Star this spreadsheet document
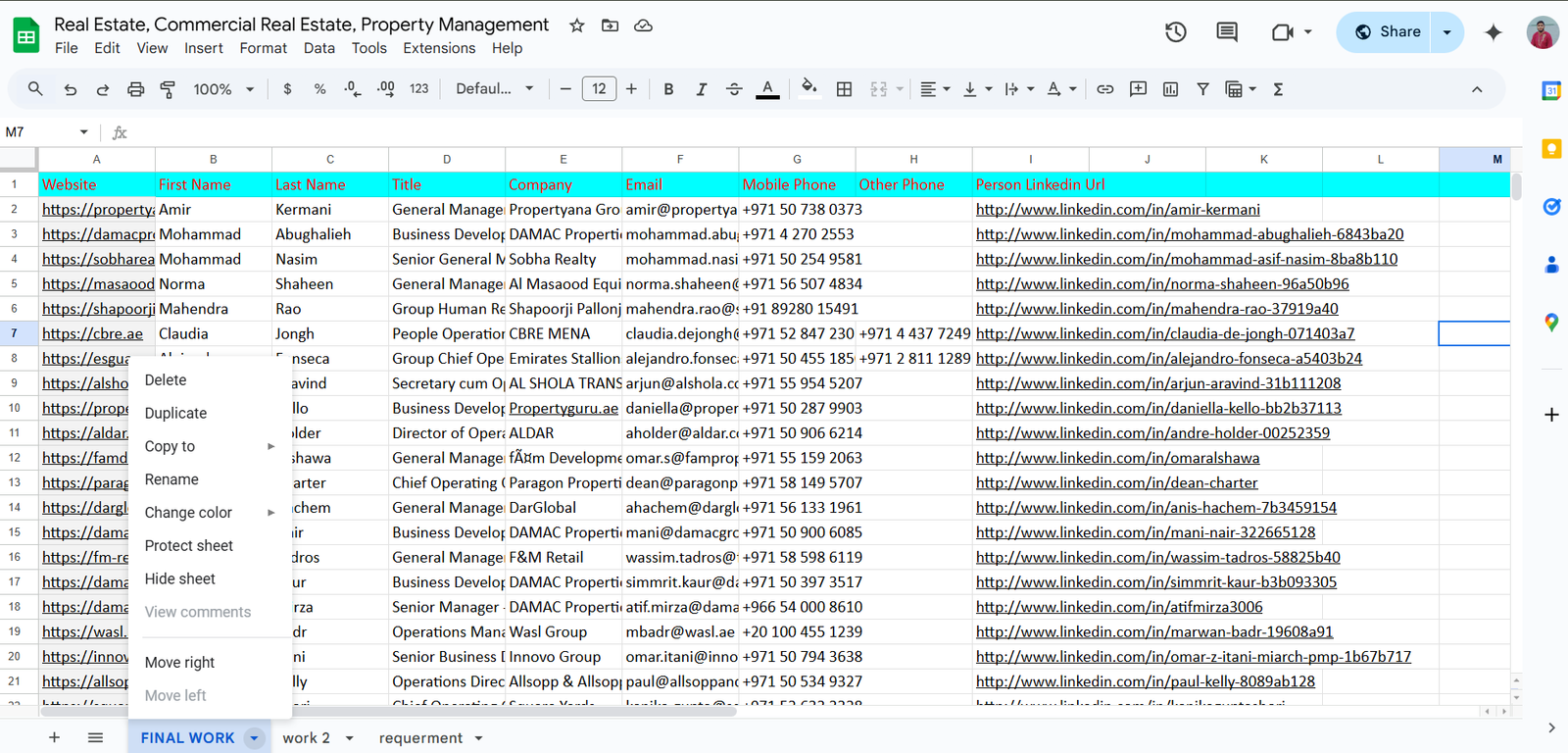Screen dimensions: 1568x753 click(x=577, y=25)
